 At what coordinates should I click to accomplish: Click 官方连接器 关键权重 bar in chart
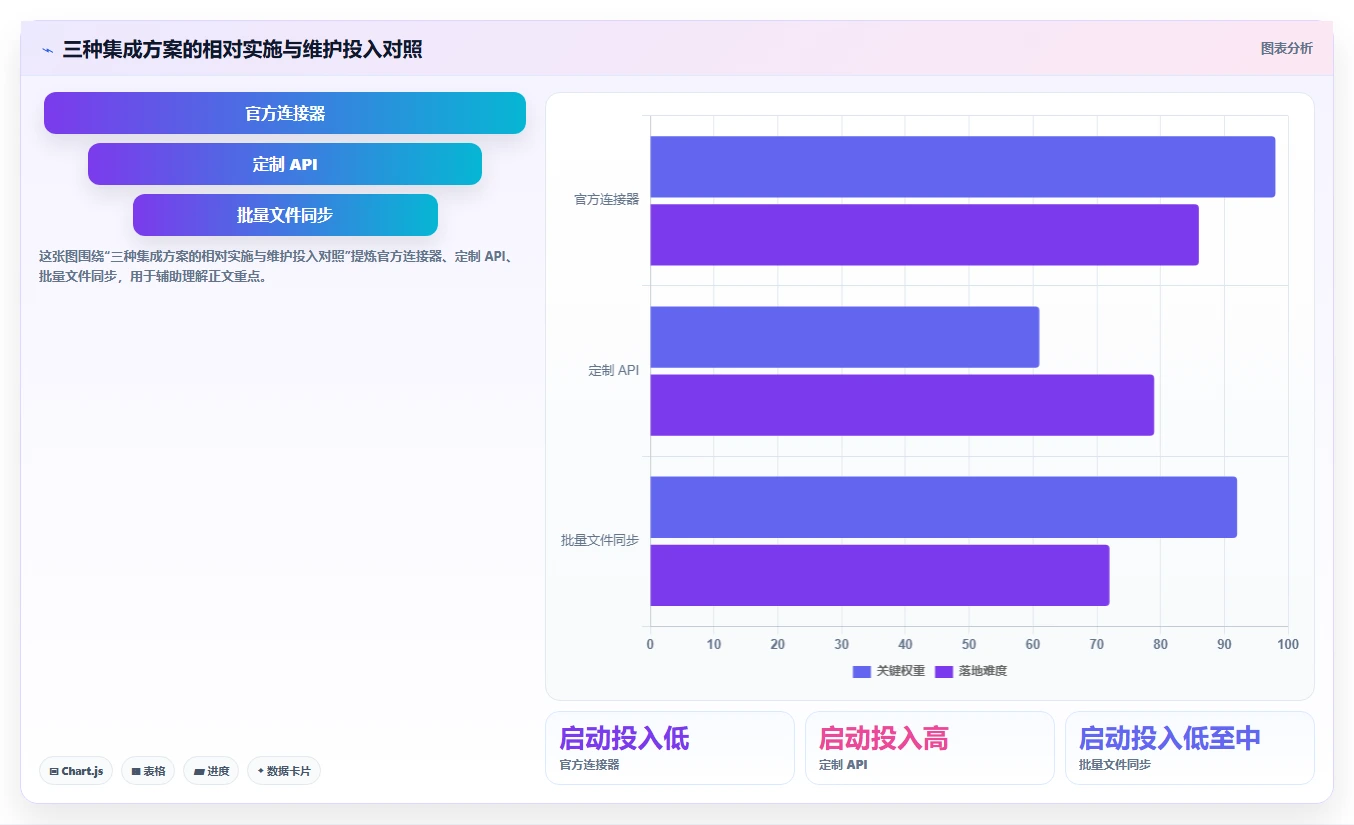point(963,167)
